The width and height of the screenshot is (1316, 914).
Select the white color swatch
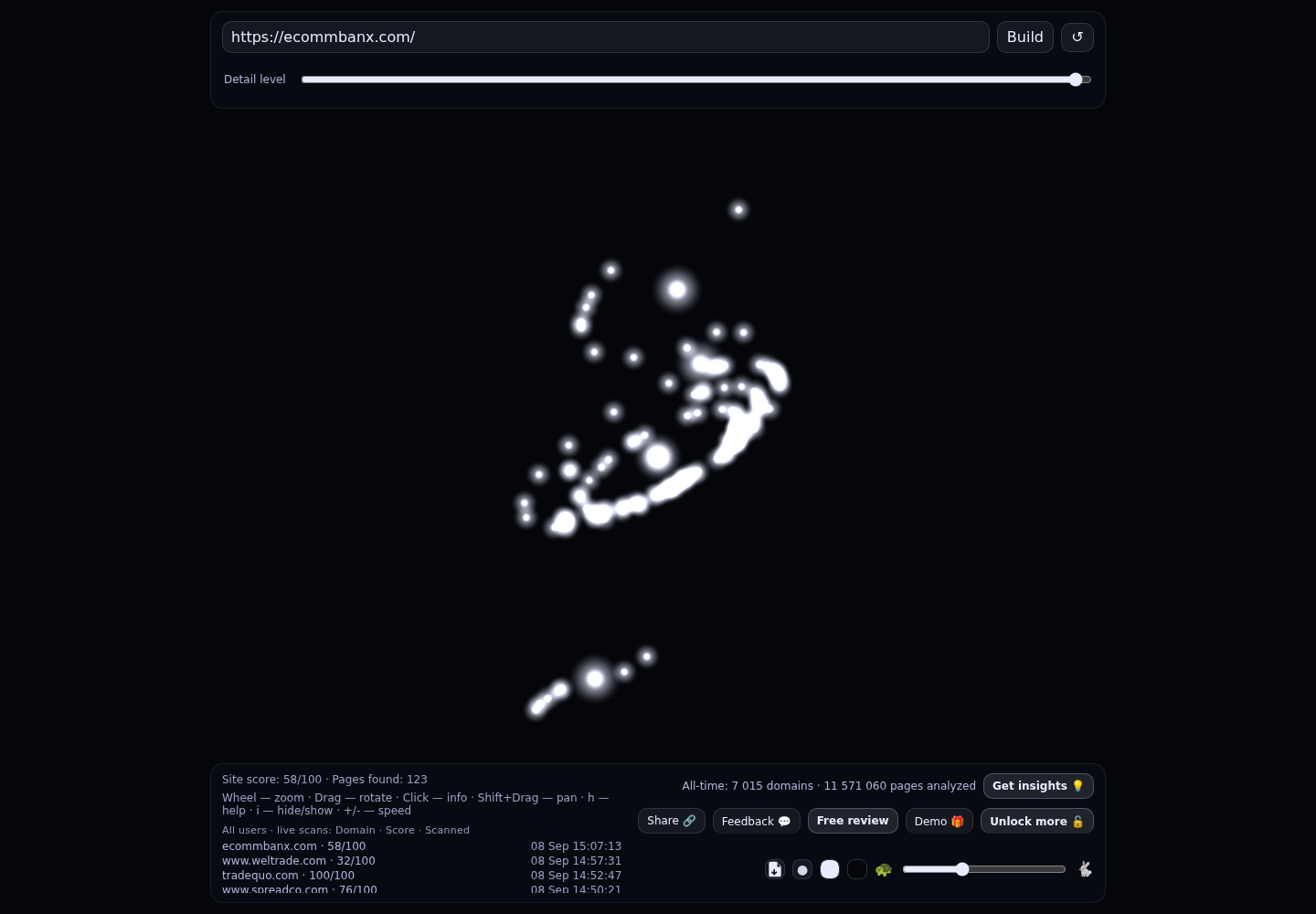830,869
